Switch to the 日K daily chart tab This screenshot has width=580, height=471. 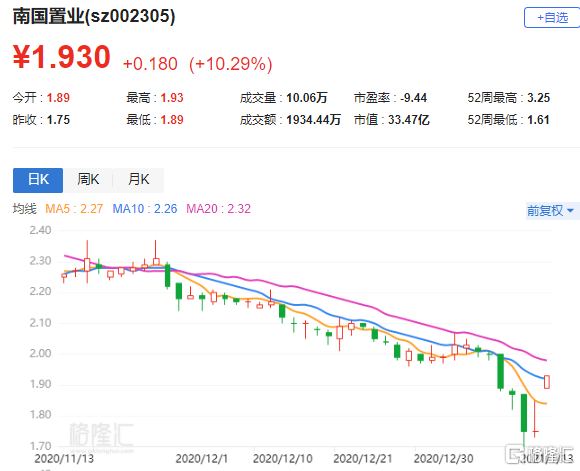pyautogui.click(x=38, y=180)
